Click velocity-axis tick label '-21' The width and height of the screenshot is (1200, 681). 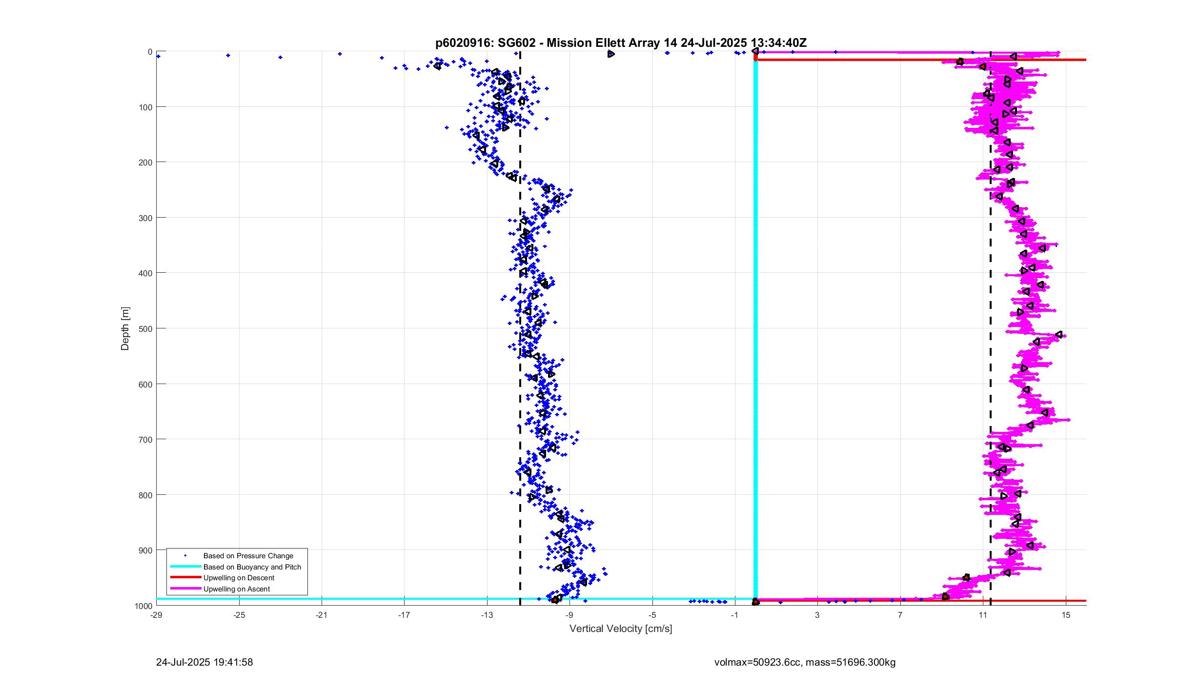pyautogui.click(x=322, y=615)
